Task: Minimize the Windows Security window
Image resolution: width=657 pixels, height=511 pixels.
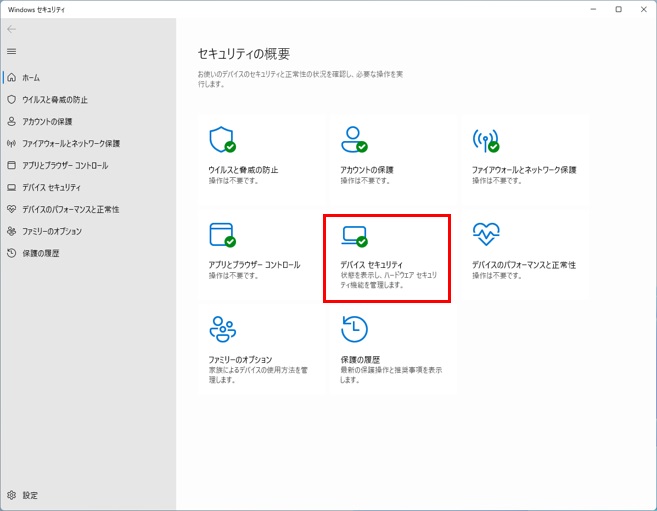Action: [x=593, y=9]
